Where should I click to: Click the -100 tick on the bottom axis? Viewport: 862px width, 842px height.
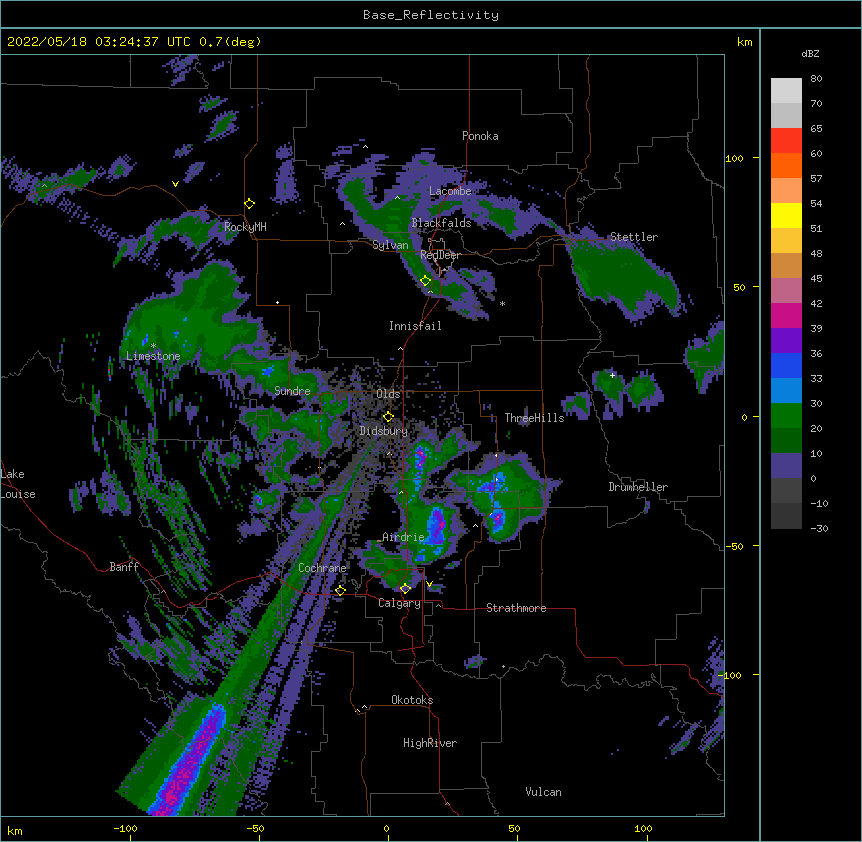tap(125, 828)
